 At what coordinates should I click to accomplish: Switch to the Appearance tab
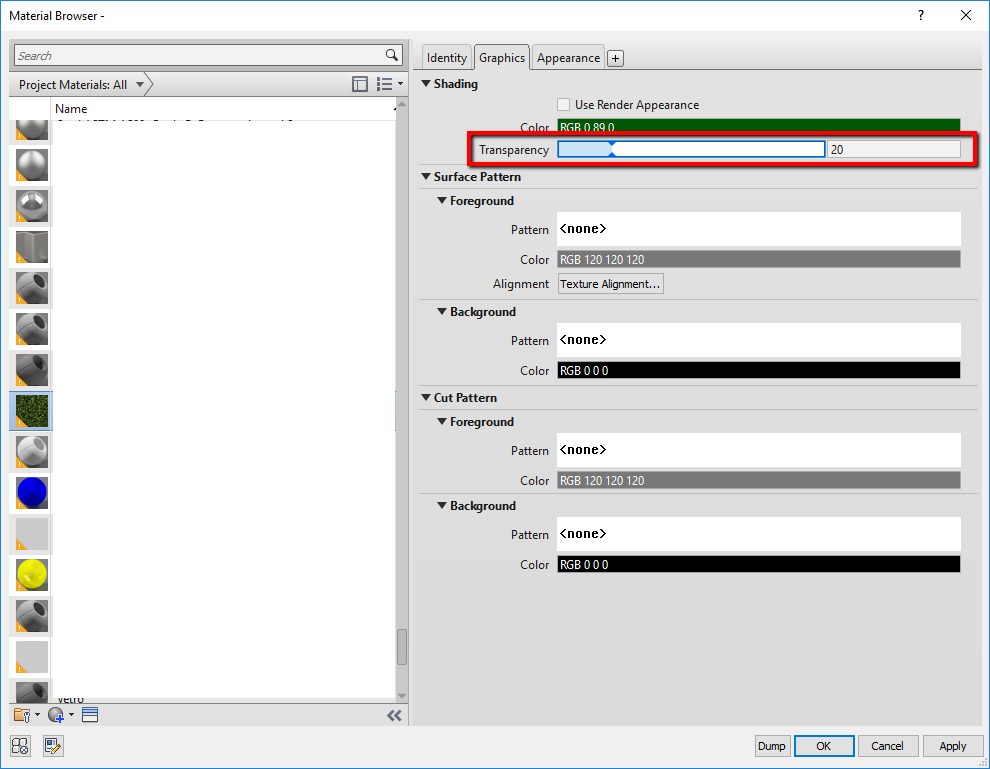point(567,57)
